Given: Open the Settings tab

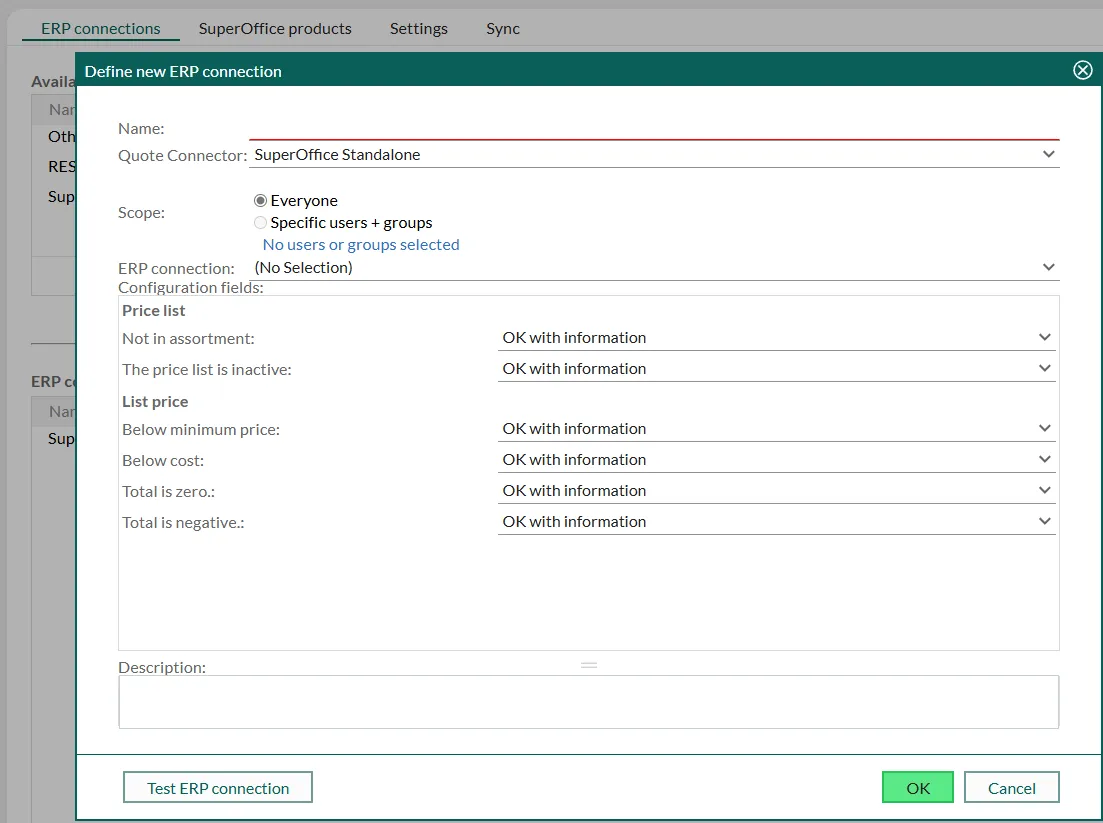Looking at the screenshot, I should pyautogui.click(x=418, y=28).
